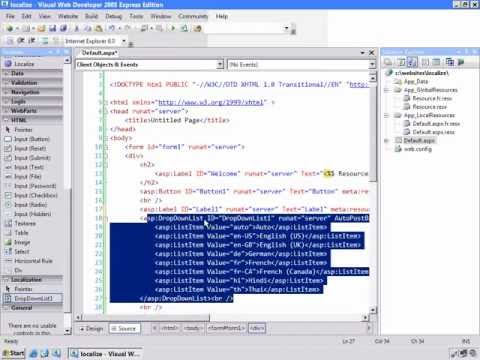Viewport: 480px width, 360px height.
Task: Select DropDownList1 item in Localization toolbox
Action: click(x=32, y=298)
